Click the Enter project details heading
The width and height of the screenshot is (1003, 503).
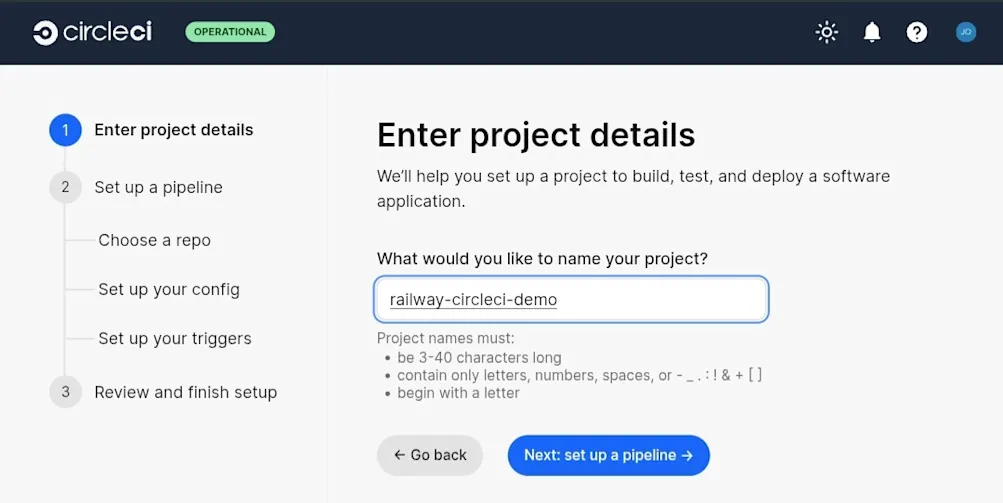coord(536,135)
